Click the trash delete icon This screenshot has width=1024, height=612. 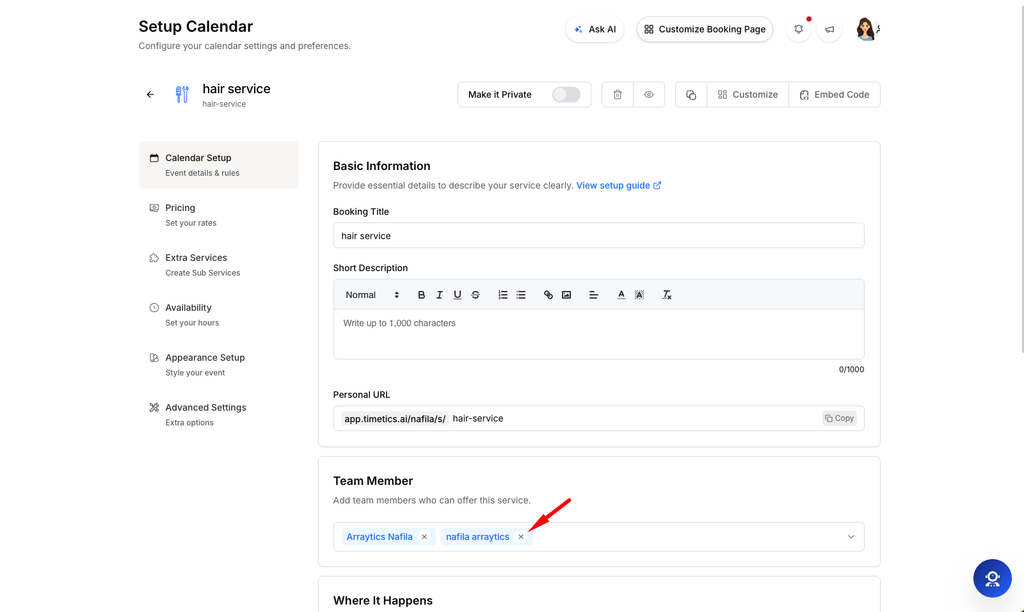(617, 95)
